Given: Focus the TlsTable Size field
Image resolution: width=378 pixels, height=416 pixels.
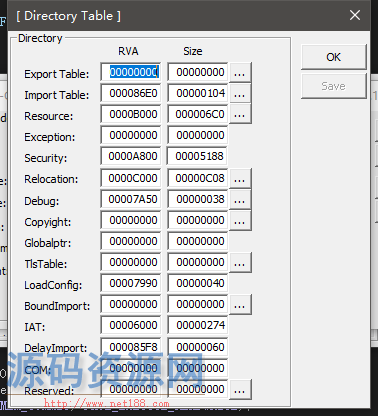Looking at the screenshot, I should pos(197,262).
